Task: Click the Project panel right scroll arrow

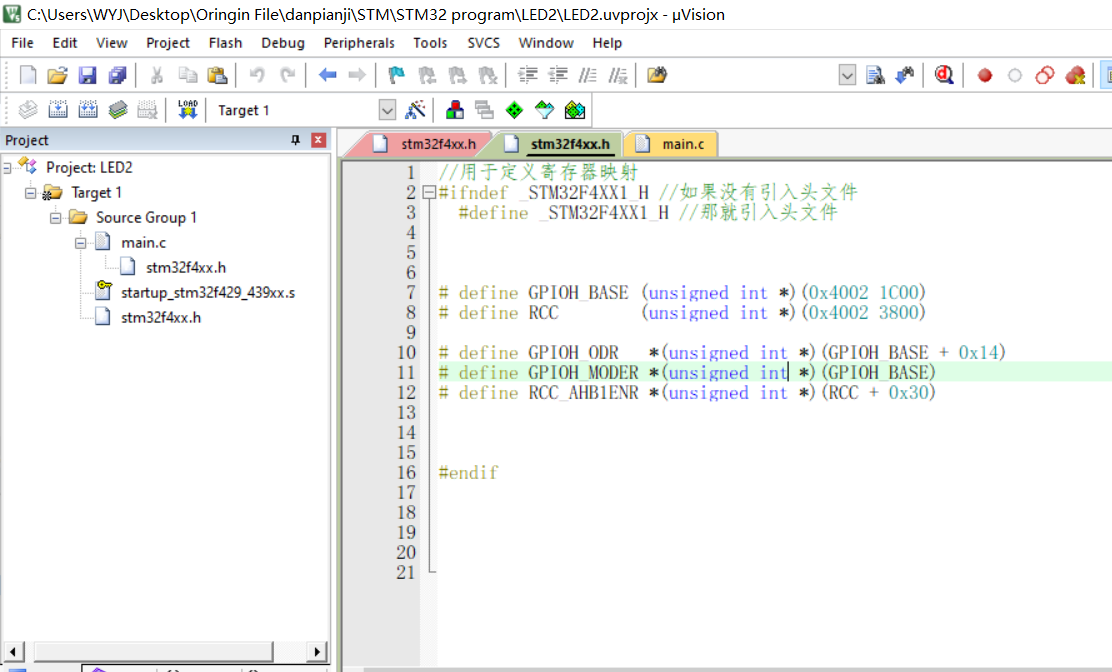Action: click(318, 652)
